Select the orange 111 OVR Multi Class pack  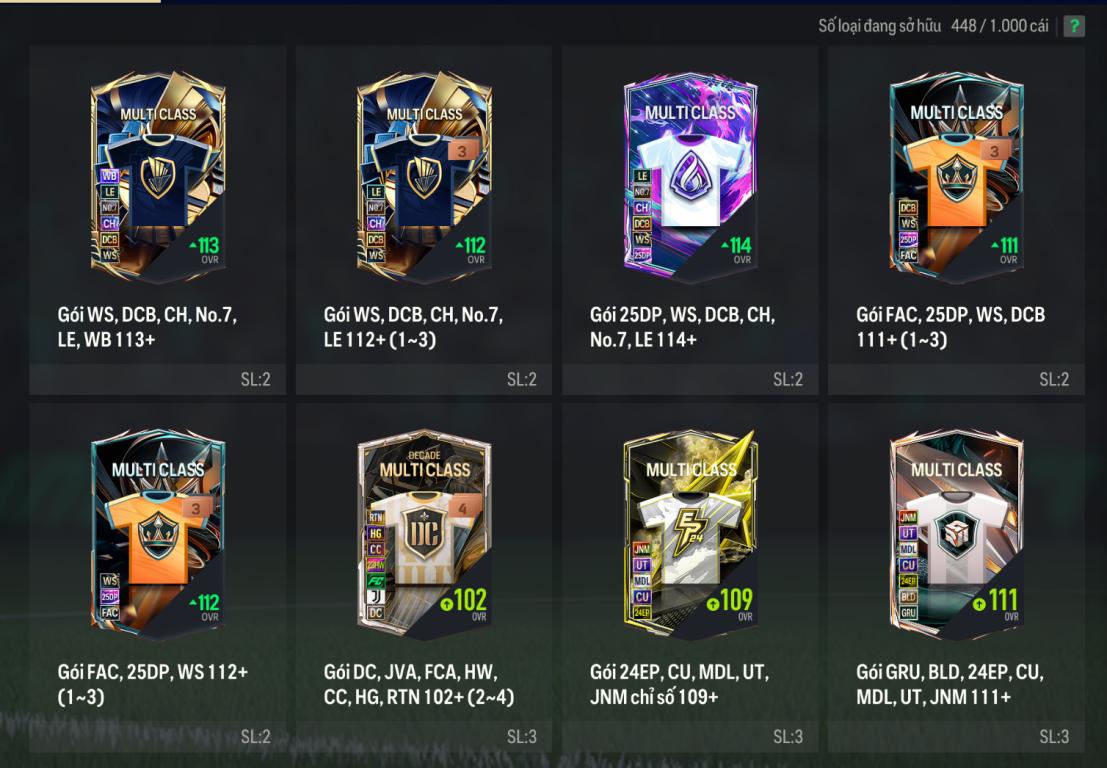957,176
